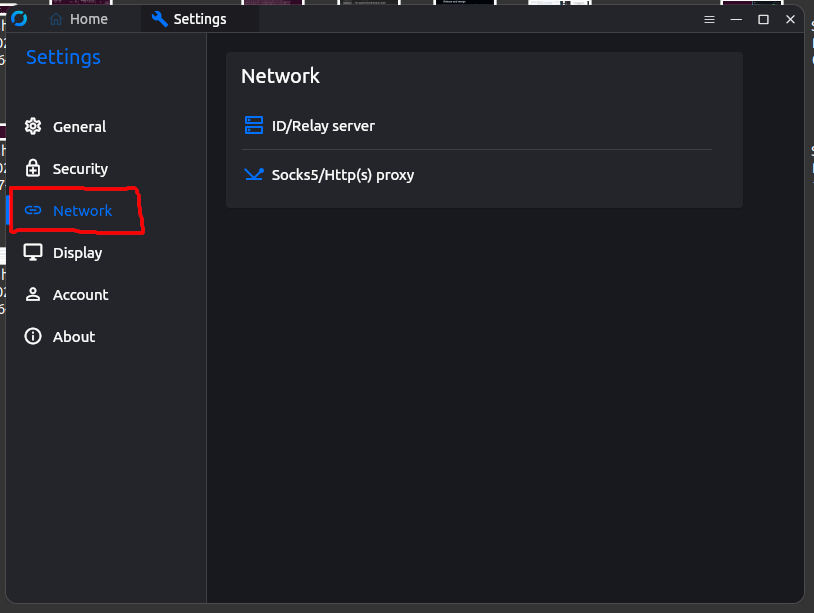Open the Account settings section
The image size is (814, 613).
tap(80, 295)
